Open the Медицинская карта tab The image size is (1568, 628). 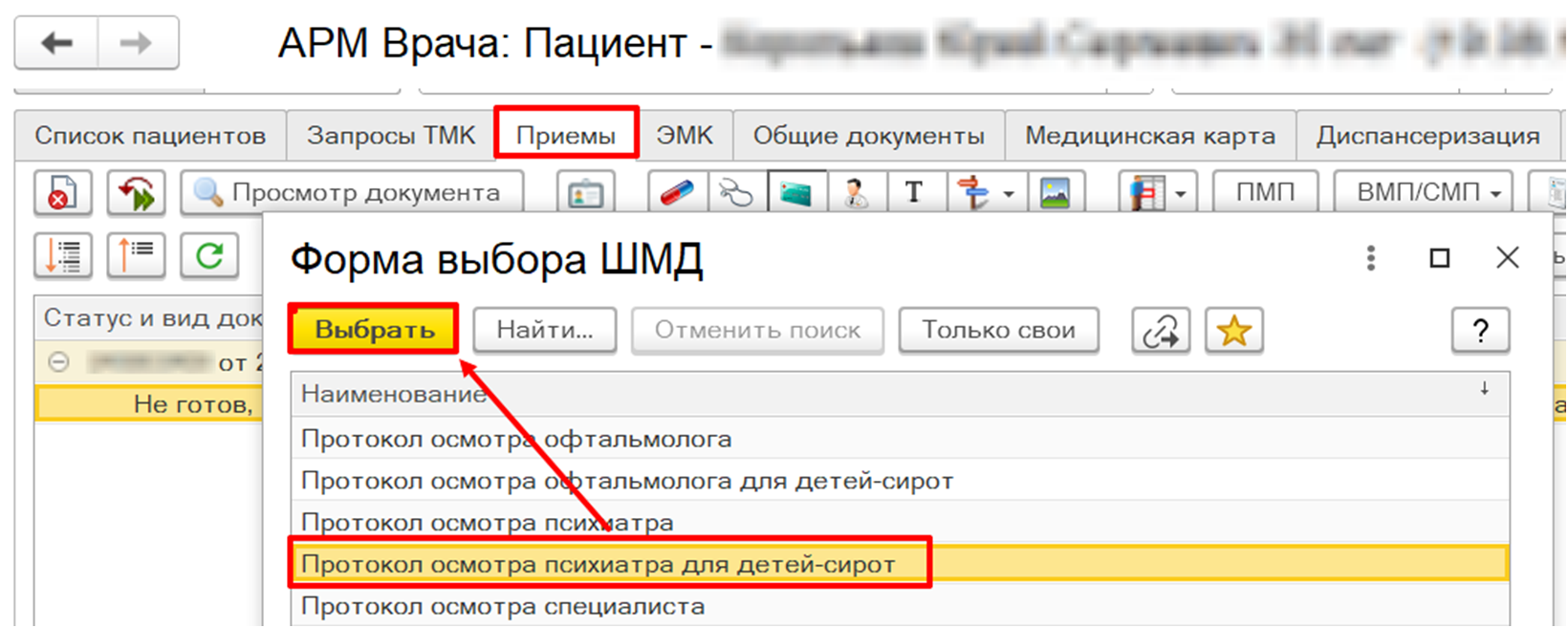[x=1149, y=136]
